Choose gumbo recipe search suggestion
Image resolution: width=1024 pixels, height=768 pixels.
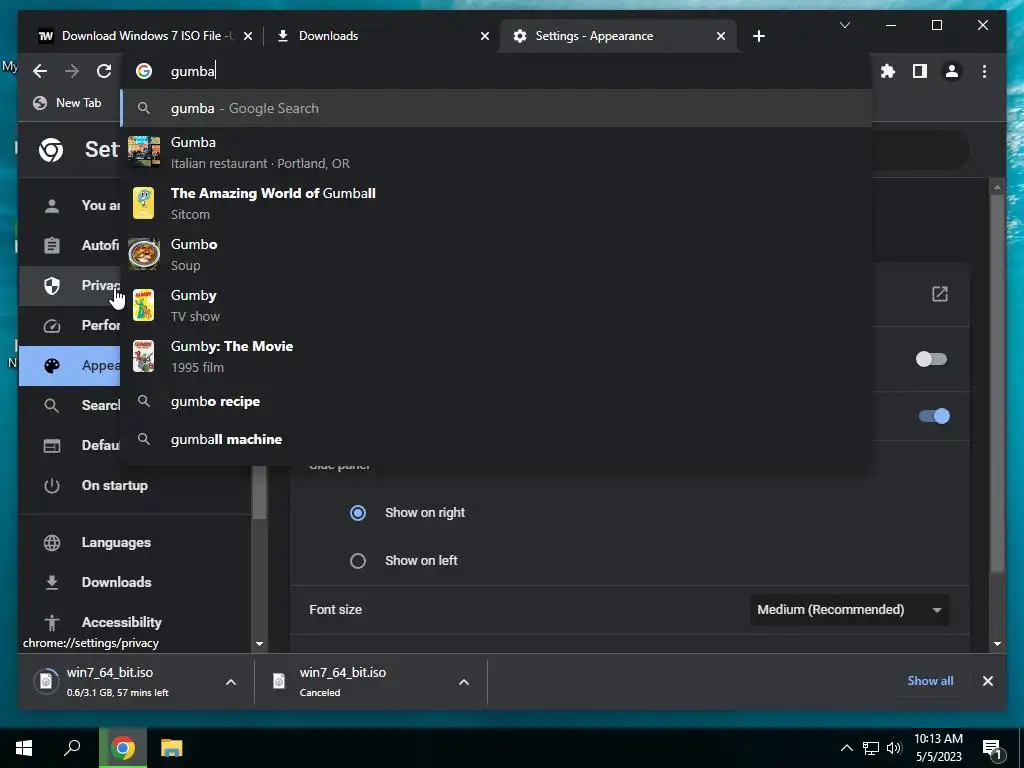tap(496, 402)
